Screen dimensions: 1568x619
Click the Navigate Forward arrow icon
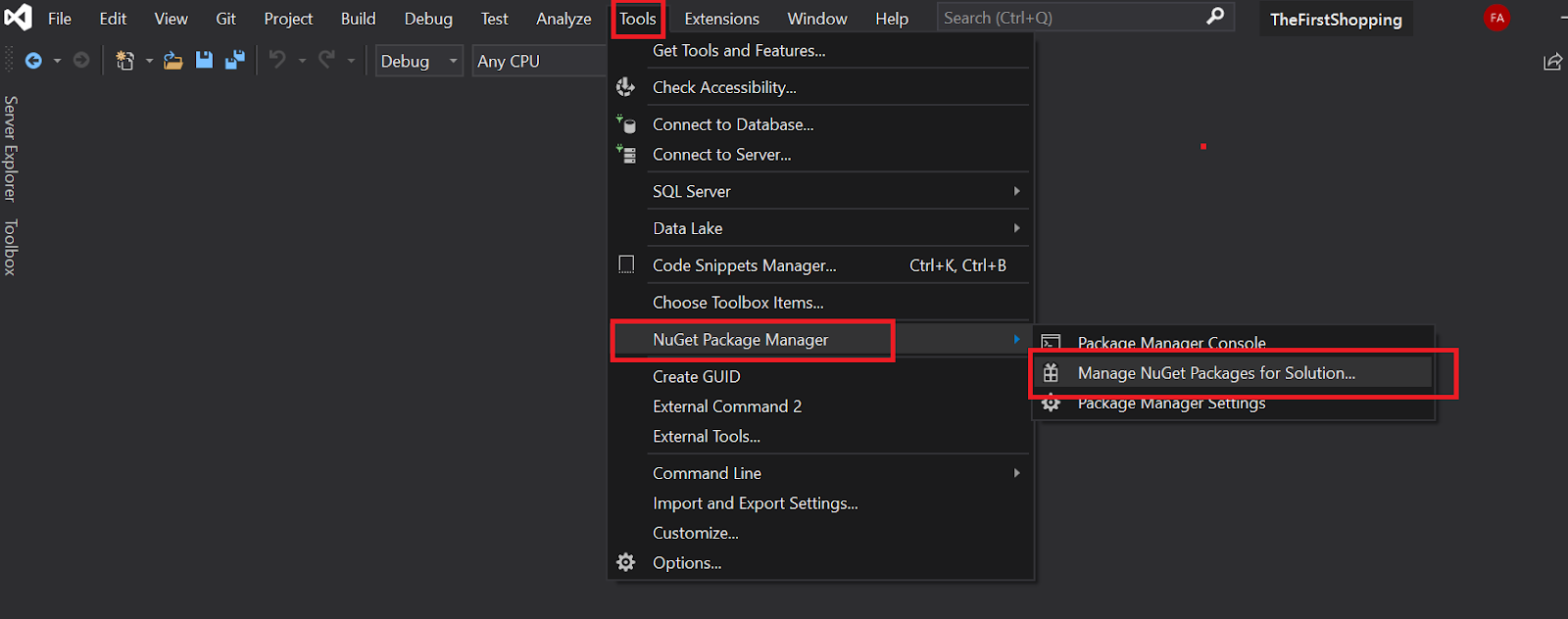click(81, 61)
